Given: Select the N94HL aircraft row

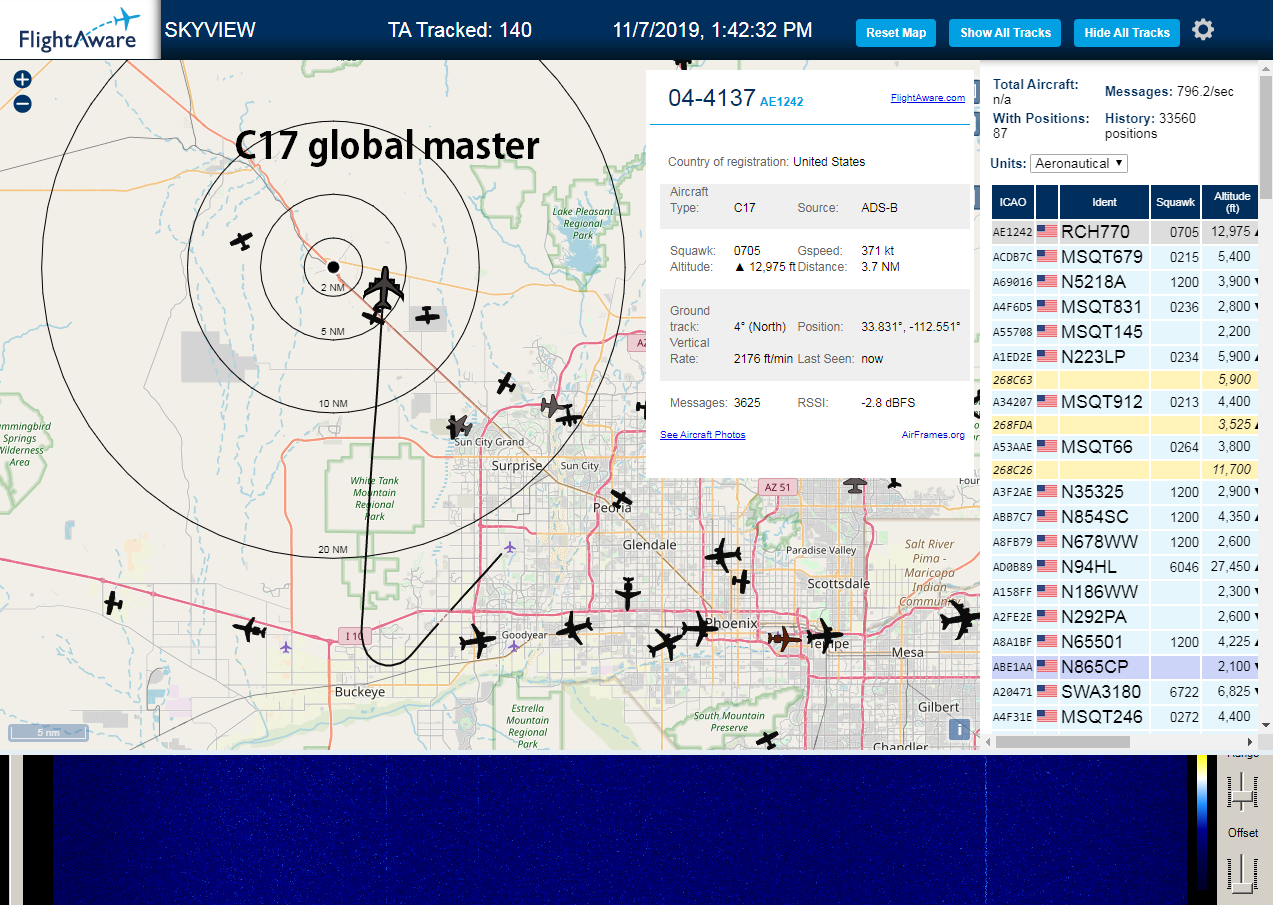Looking at the screenshot, I should (x=1126, y=567).
